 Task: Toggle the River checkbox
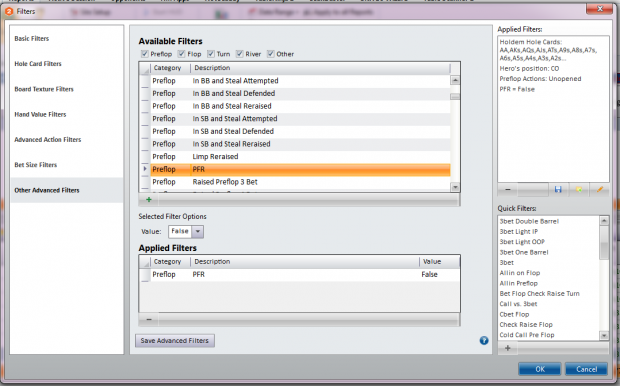click(240, 54)
